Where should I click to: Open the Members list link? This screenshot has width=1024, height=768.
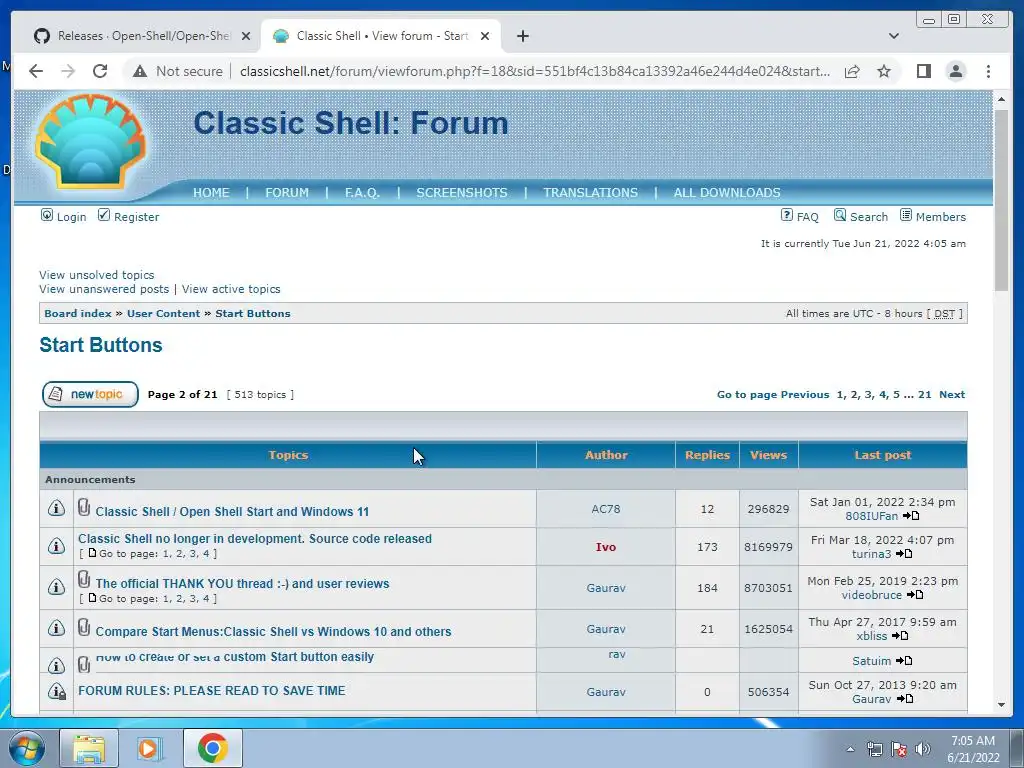point(940,217)
